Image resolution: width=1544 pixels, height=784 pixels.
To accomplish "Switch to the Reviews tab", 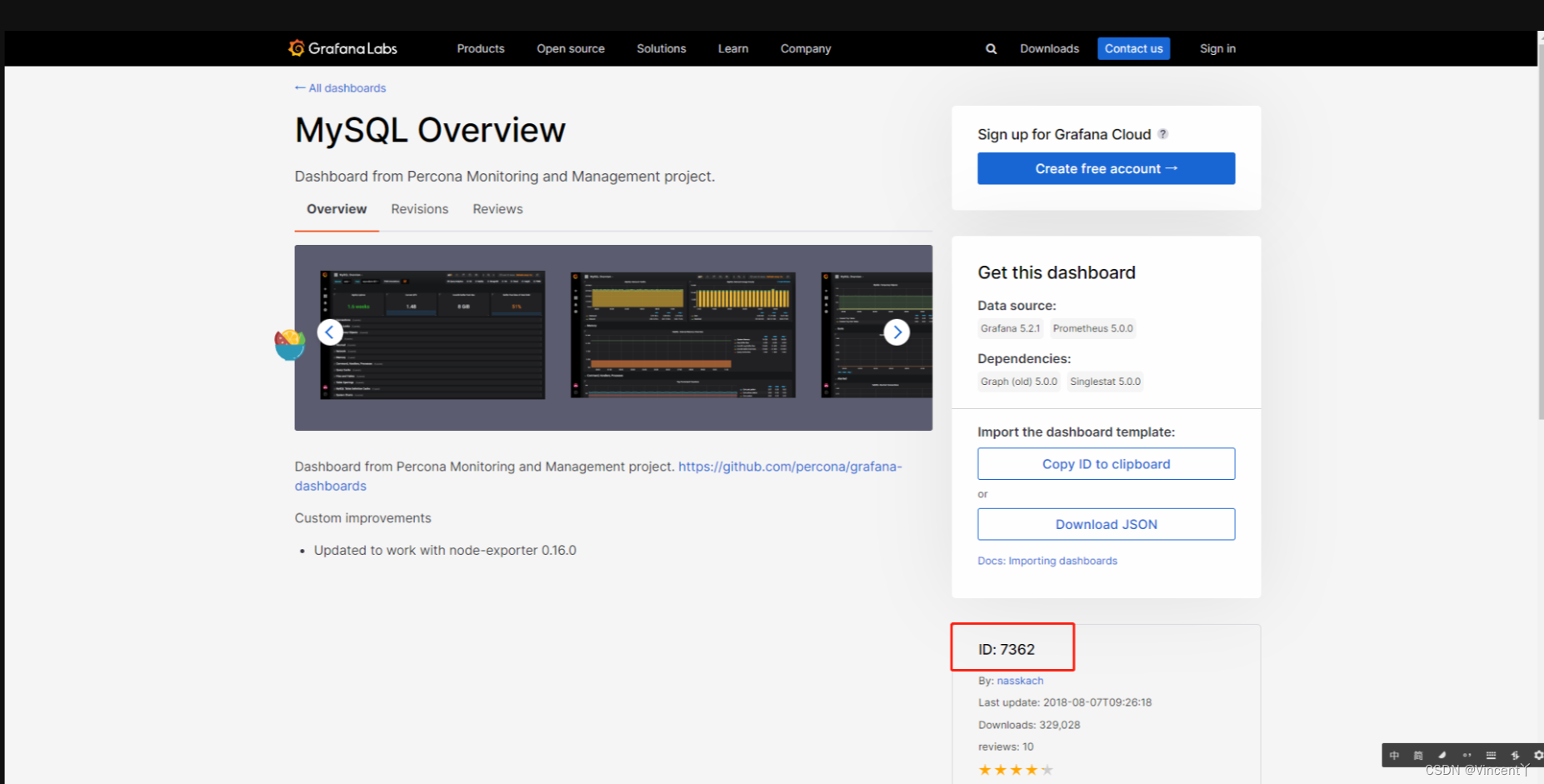I will [497, 209].
